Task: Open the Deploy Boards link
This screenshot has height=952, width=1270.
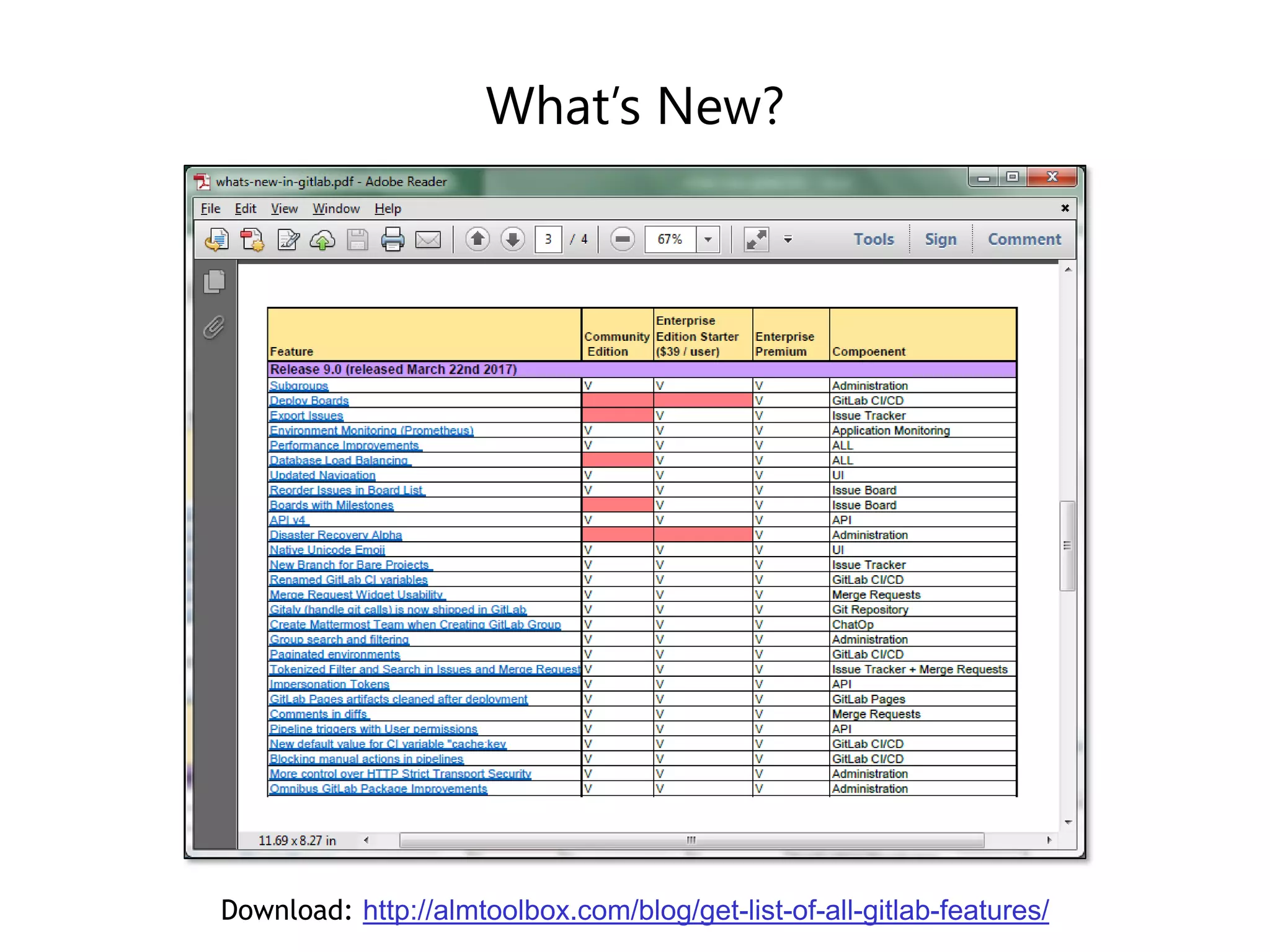Action: pyautogui.click(x=309, y=400)
